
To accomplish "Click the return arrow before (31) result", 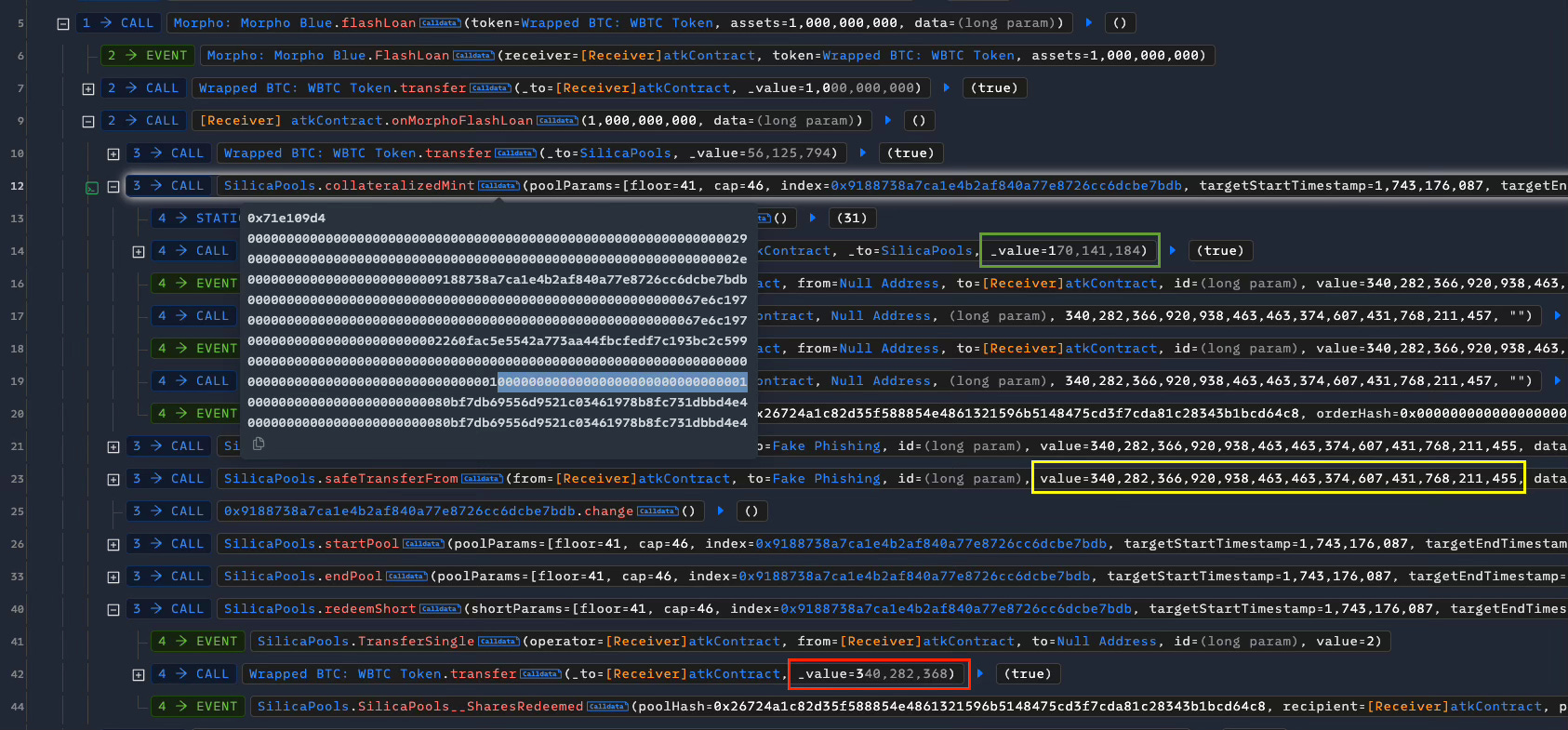I will (x=813, y=218).
